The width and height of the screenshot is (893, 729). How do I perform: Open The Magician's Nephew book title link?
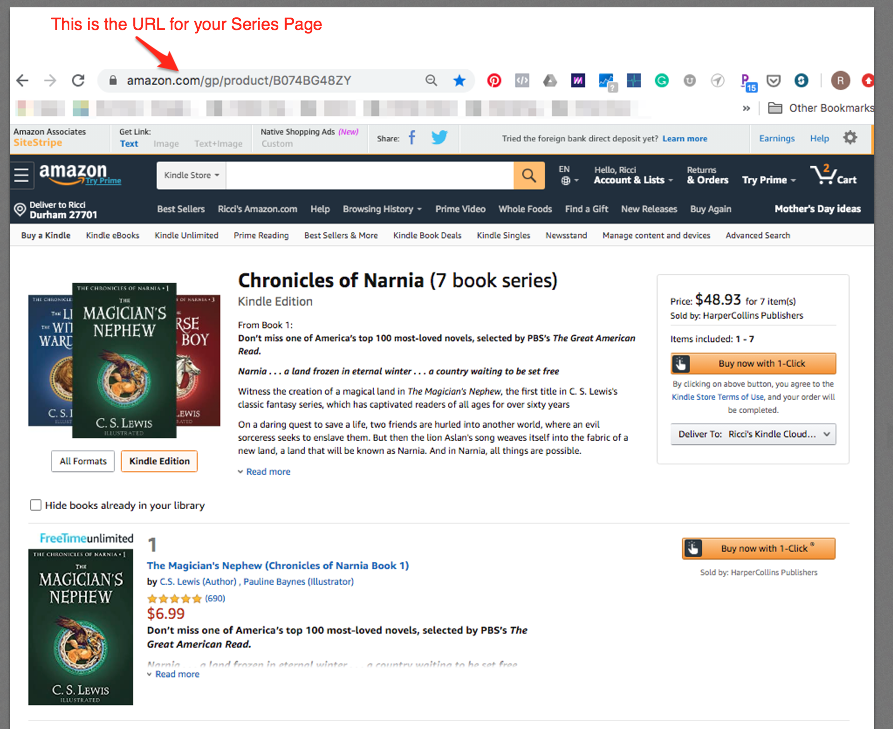point(277,566)
